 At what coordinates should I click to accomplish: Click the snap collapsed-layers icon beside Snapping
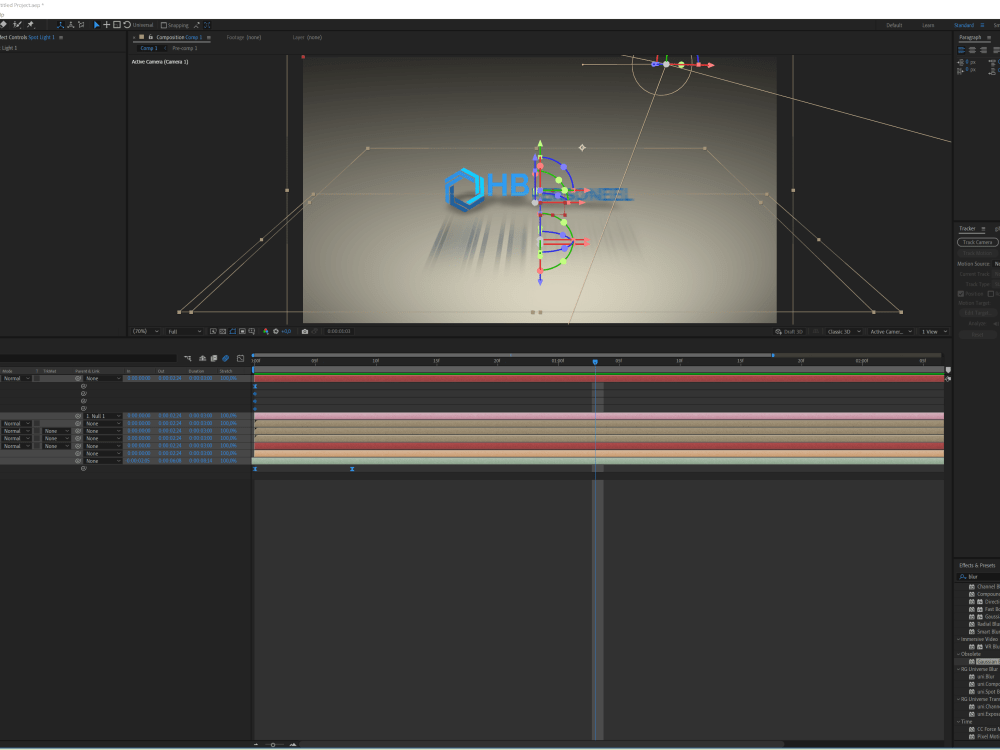197,26
